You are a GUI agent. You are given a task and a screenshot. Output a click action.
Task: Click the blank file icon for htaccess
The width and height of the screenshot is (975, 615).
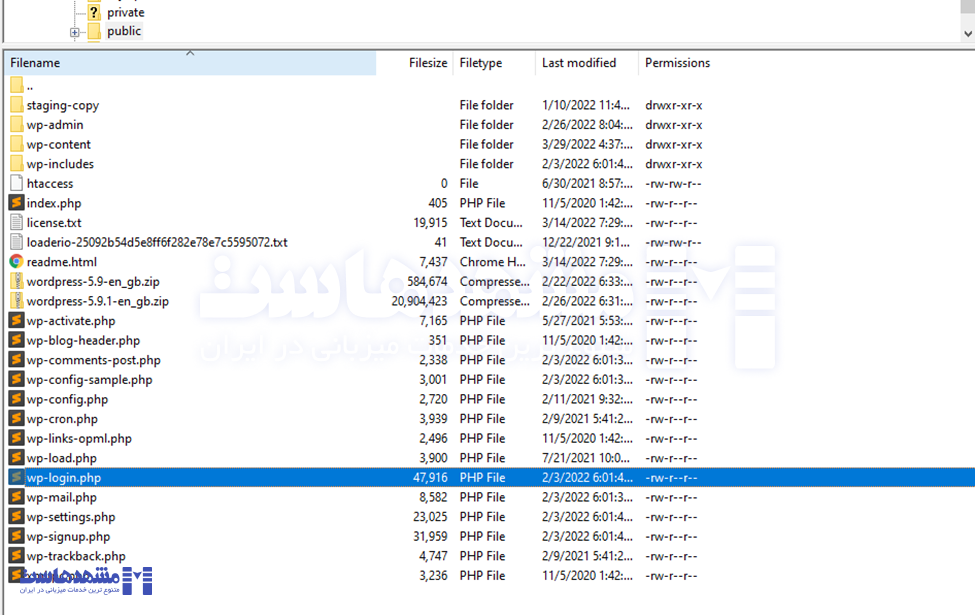coord(16,184)
